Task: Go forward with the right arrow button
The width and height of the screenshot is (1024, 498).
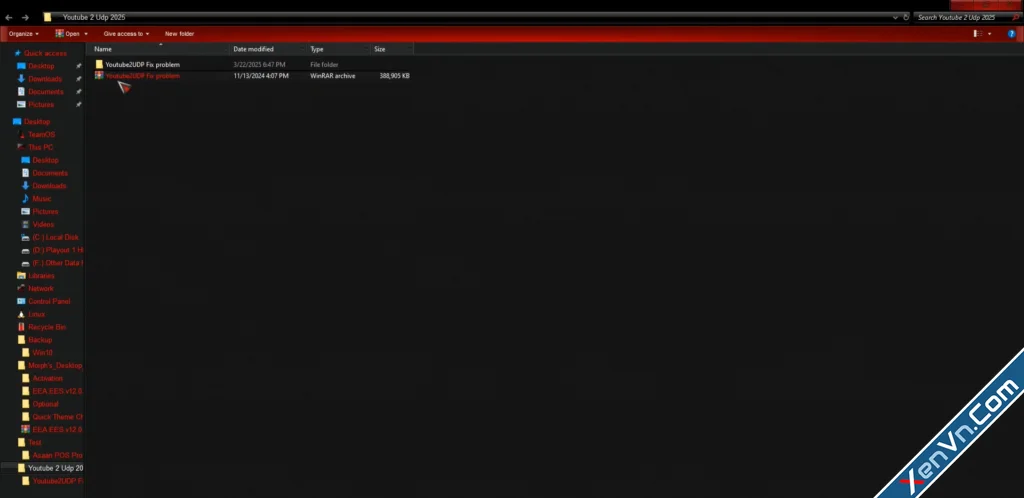Action: pos(25,18)
